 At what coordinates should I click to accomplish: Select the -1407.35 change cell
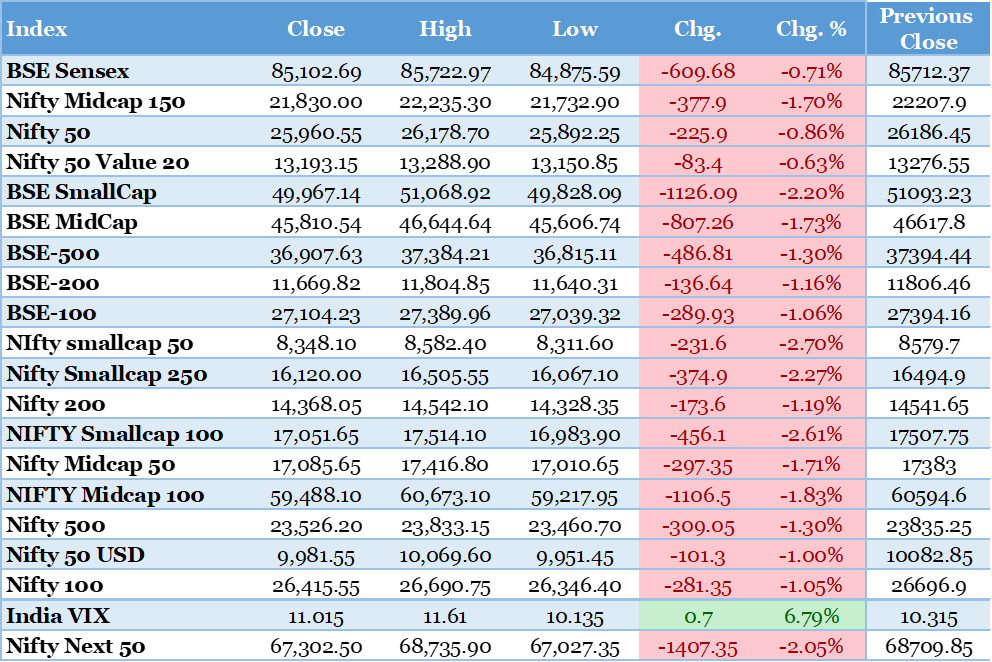coord(698,647)
